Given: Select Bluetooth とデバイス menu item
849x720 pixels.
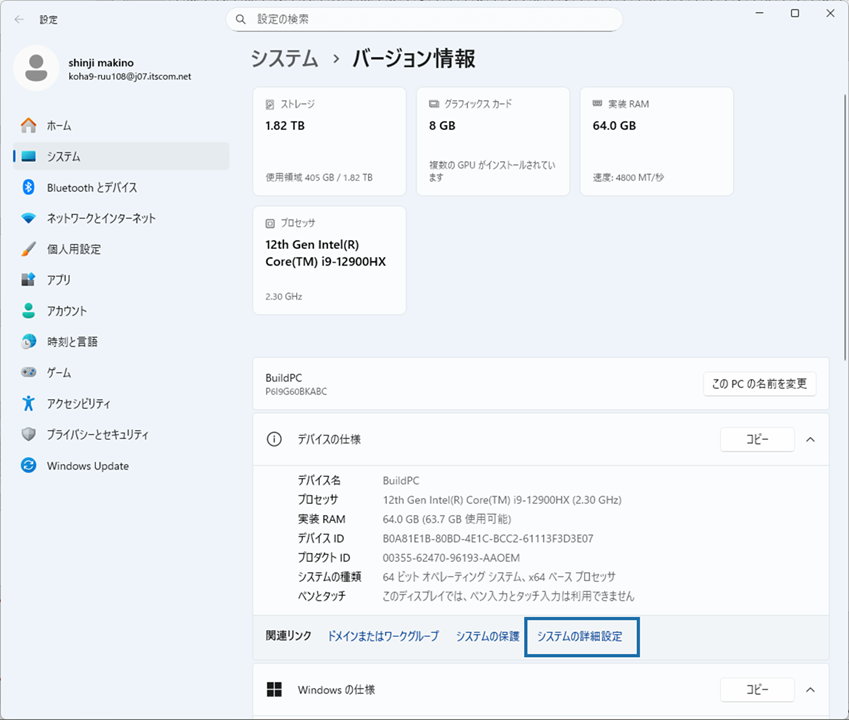Looking at the screenshot, I should pos(121,187).
